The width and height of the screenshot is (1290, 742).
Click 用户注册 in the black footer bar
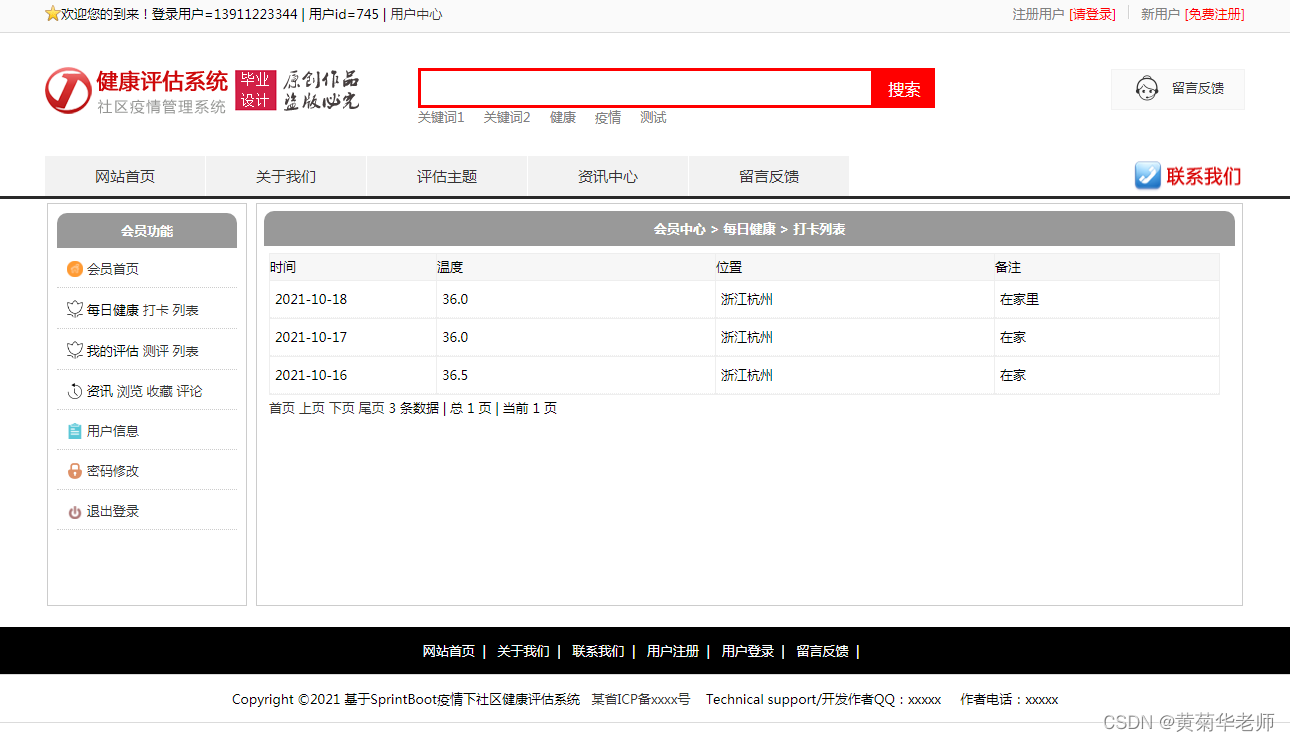(x=673, y=651)
